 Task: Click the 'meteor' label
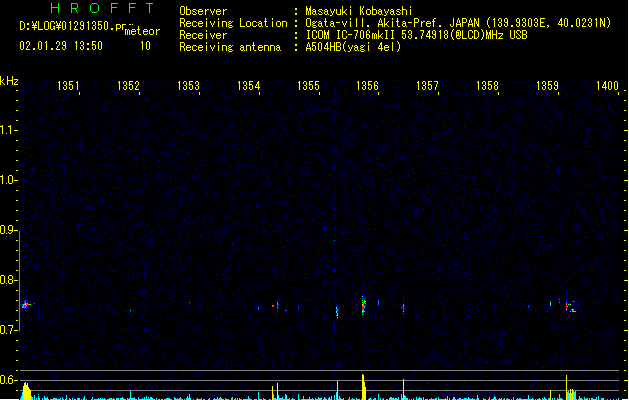pyautogui.click(x=142, y=31)
